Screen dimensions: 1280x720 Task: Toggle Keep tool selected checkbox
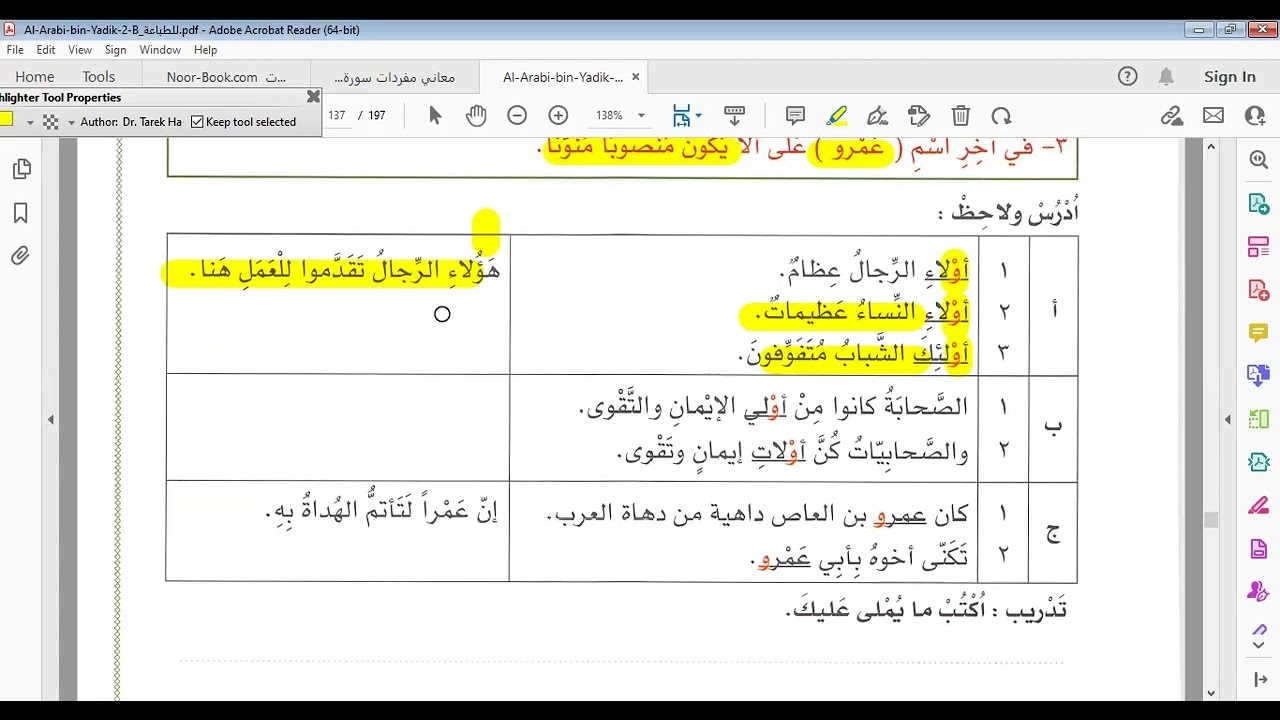pyautogui.click(x=197, y=122)
